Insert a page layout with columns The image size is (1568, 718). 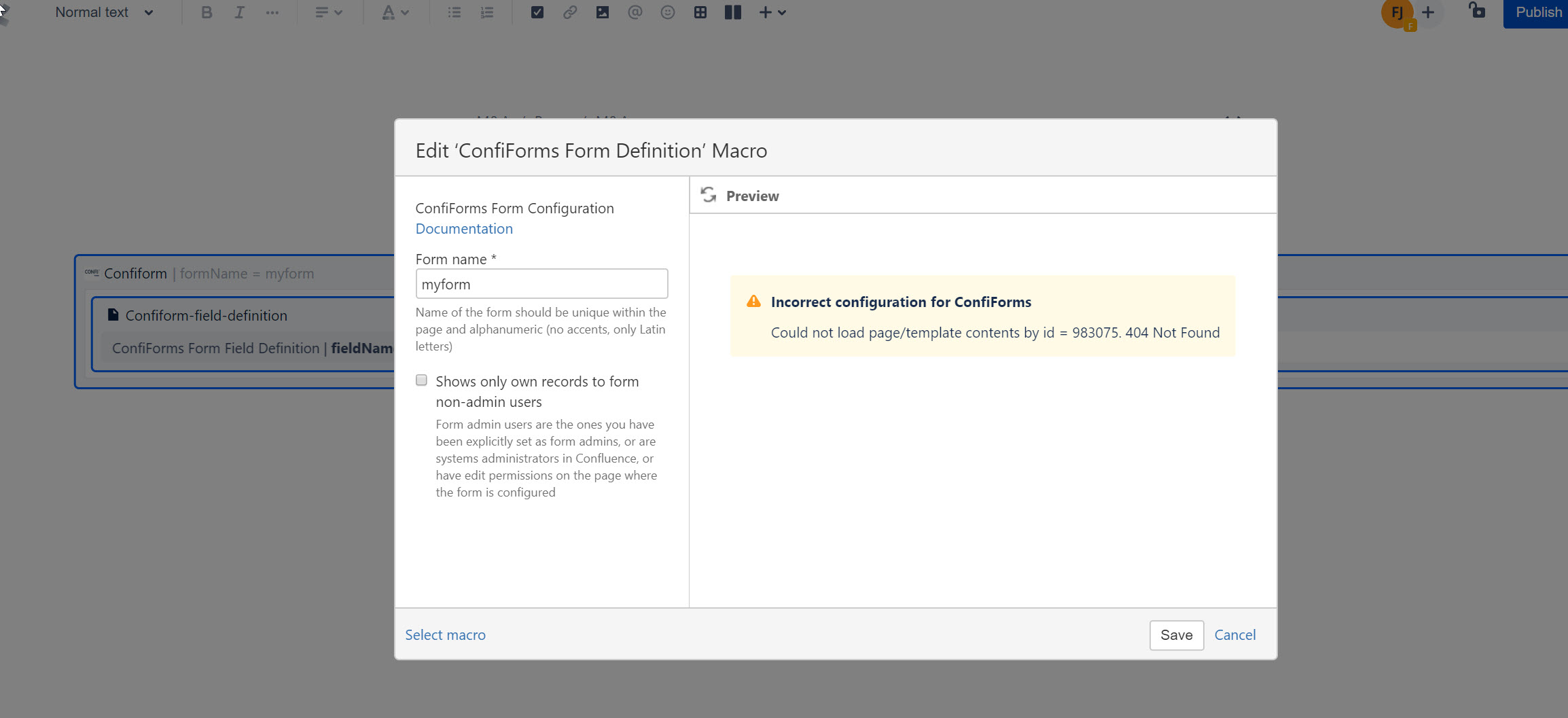point(732,12)
